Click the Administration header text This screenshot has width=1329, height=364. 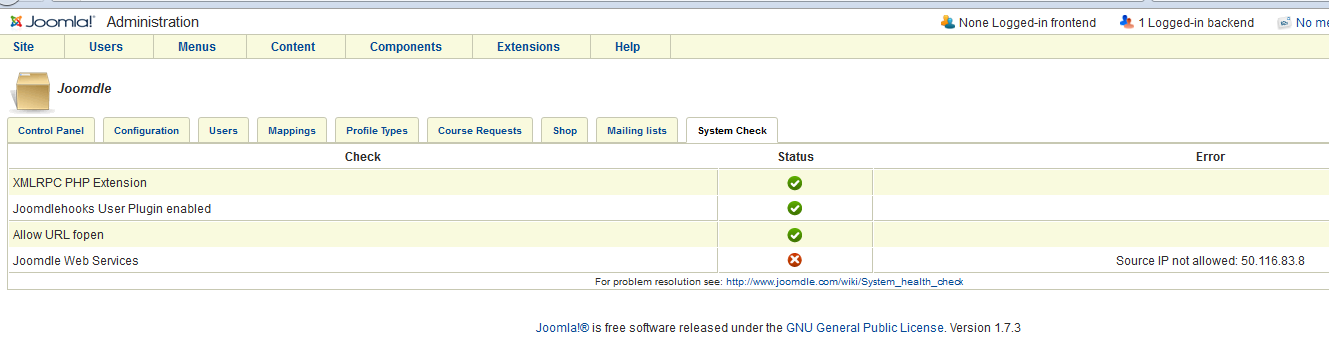152,22
